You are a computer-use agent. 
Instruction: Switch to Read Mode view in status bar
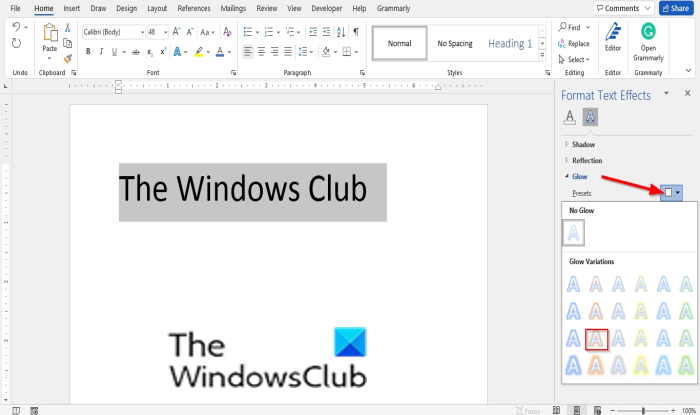(x=556, y=410)
